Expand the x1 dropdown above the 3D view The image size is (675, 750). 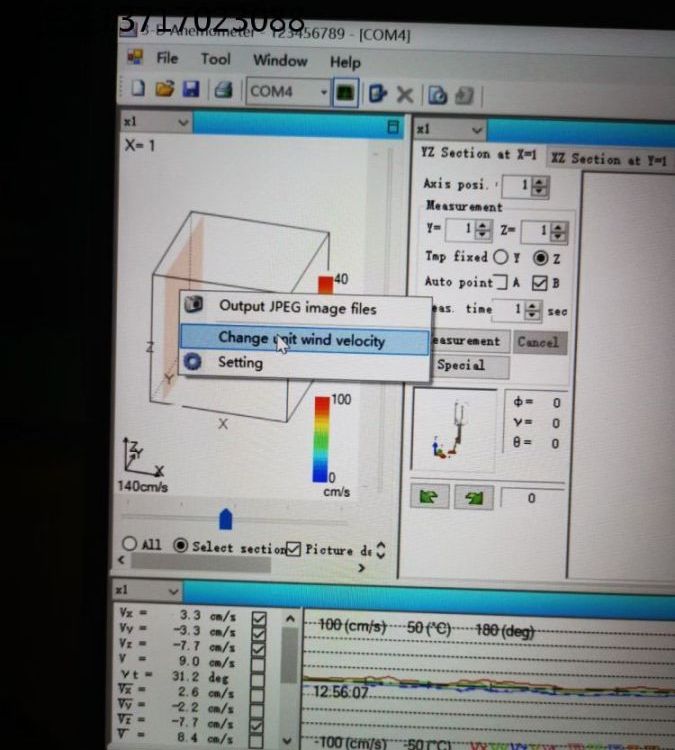183,121
